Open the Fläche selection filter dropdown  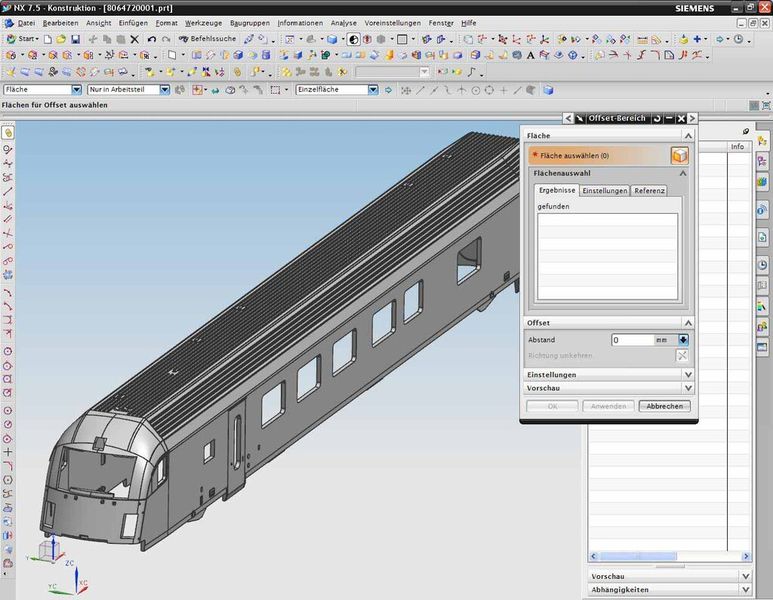[x=77, y=90]
